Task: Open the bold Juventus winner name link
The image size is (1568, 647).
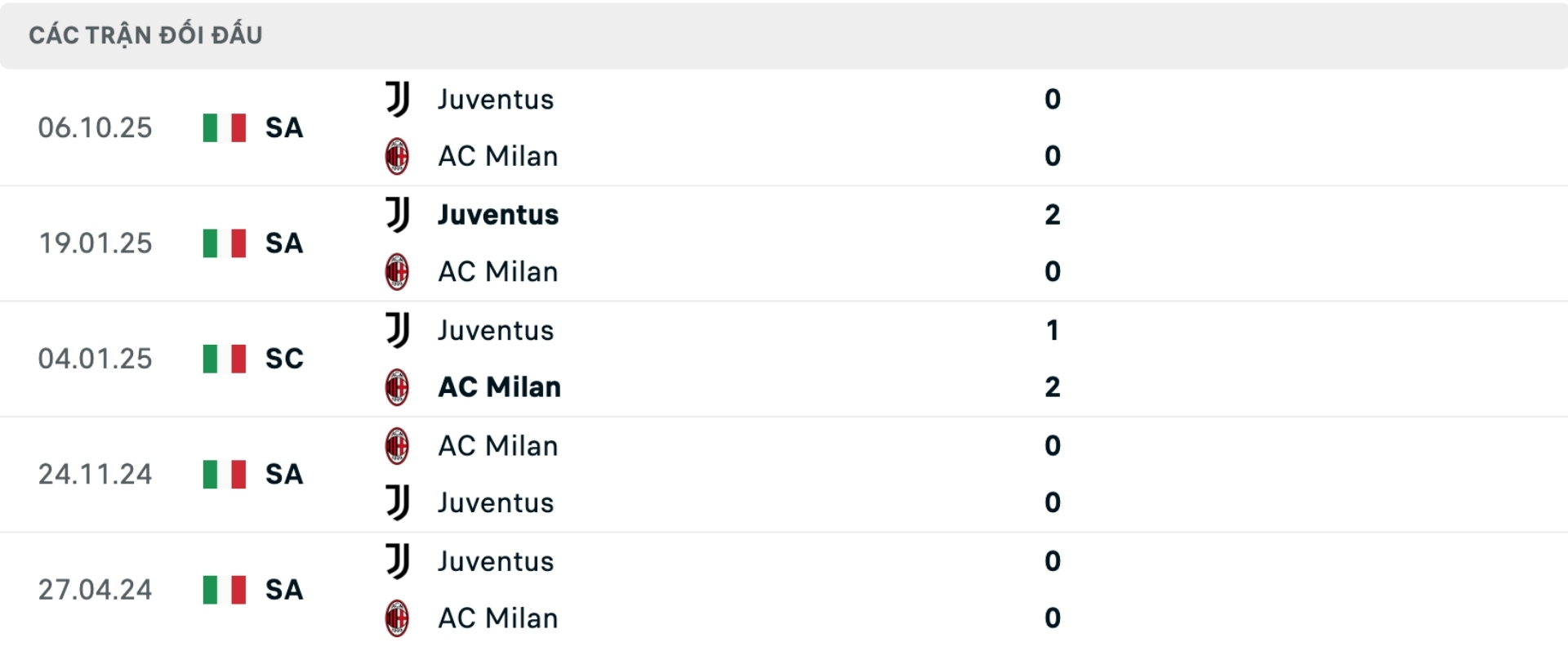Action: coord(498,215)
